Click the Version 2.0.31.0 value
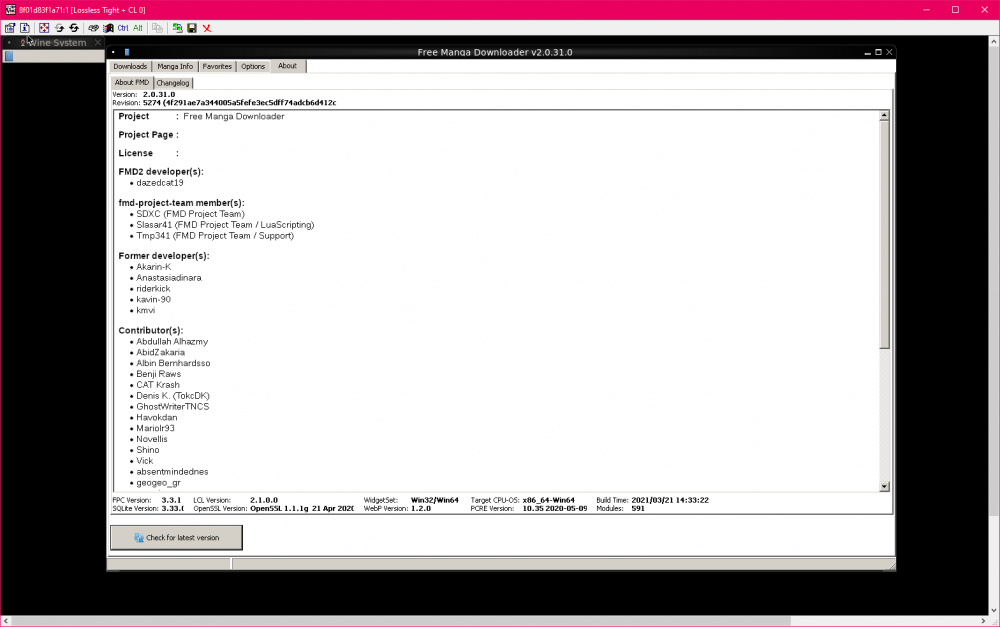Image resolution: width=1000 pixels, height=627 pixels. point(159,94)
